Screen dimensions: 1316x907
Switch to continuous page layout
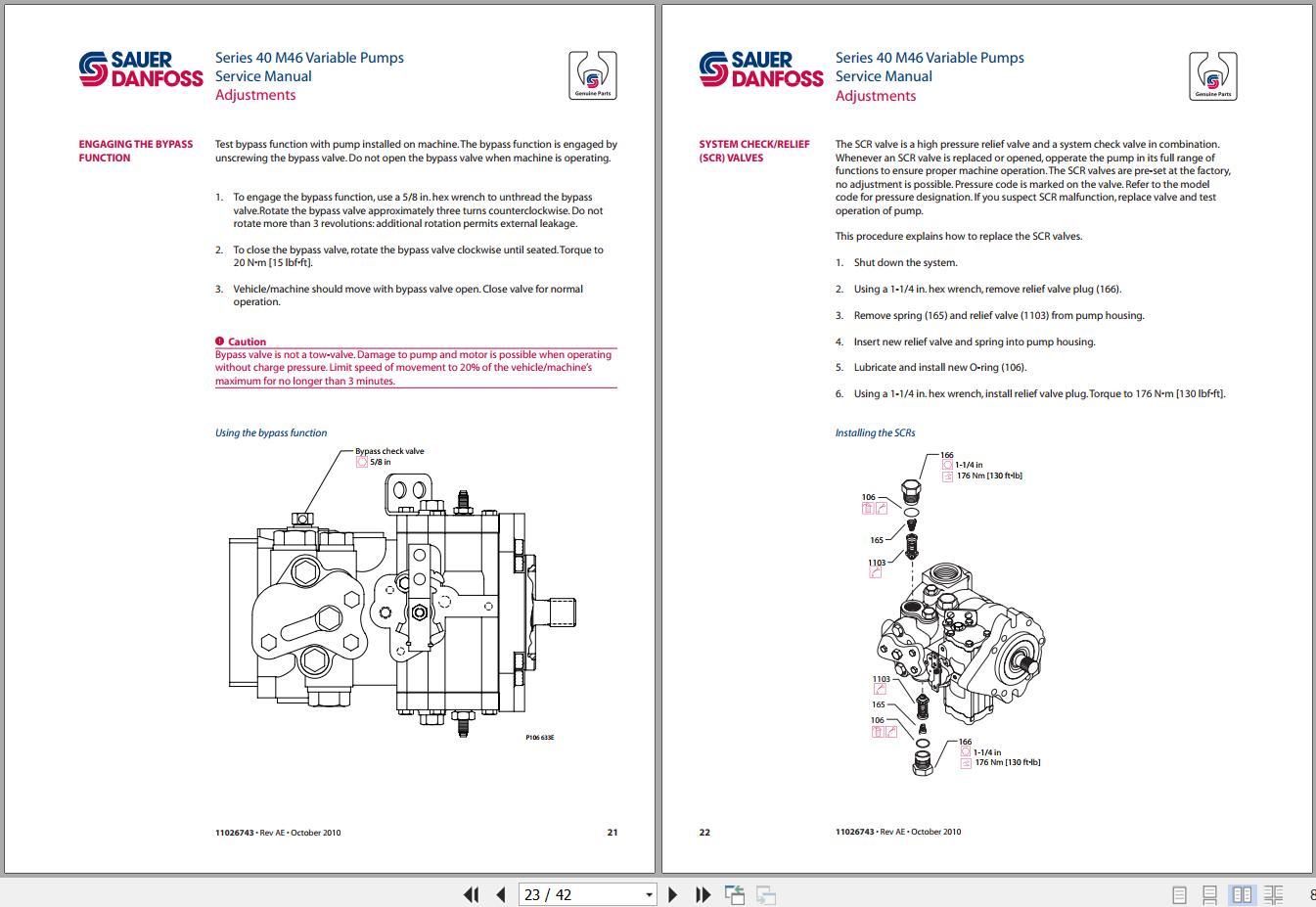[x=1210, y=894]
